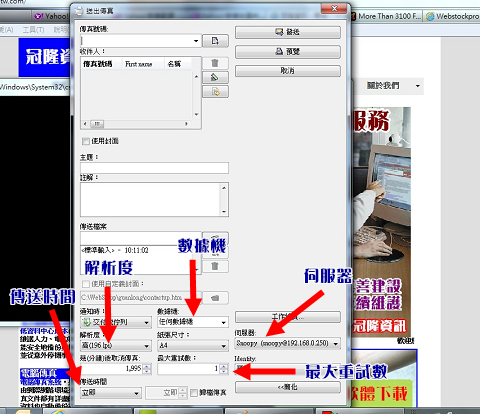Image resolution: width=480 pixels, height=414 pixels.
Task: Click the <<簡化 simplify button
Action: click(288, 387)
